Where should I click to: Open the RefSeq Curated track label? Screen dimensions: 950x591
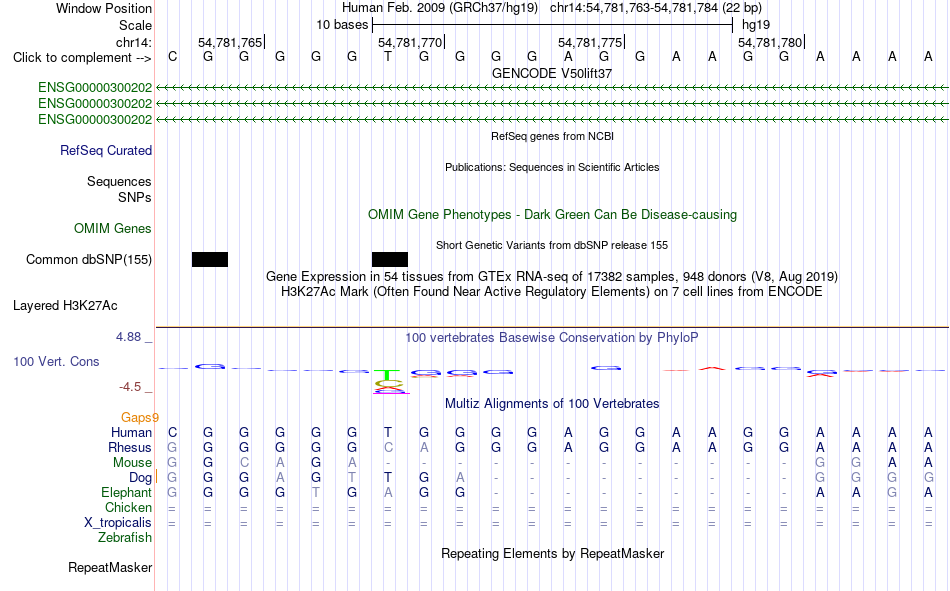pyautogui.click(x=106, y=150)
